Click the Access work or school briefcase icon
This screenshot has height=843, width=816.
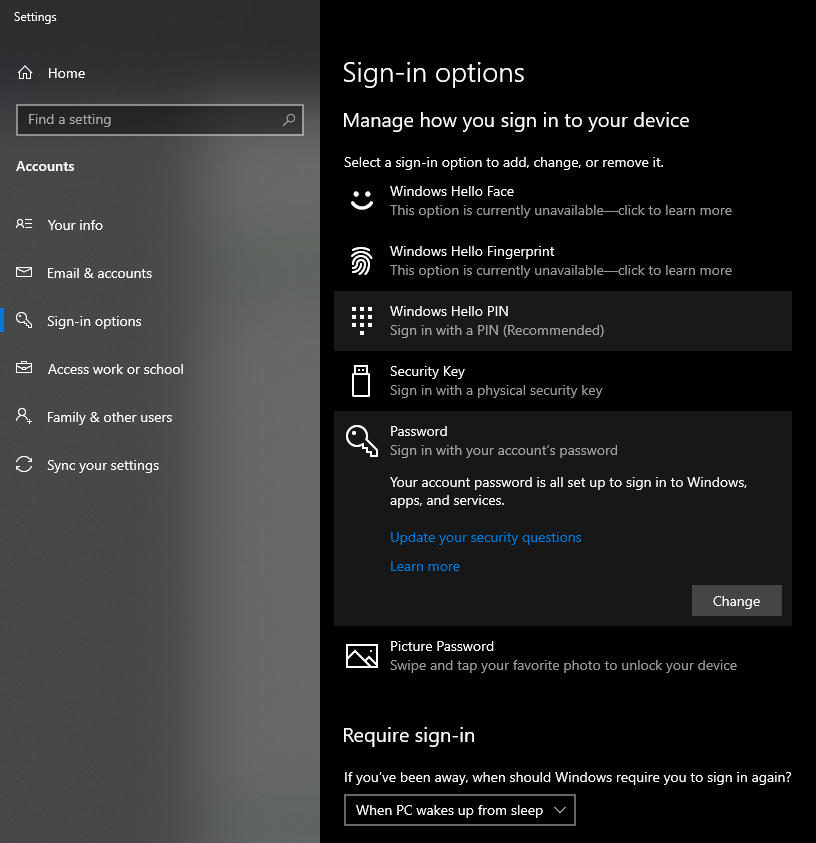click(x=24, y=368)
